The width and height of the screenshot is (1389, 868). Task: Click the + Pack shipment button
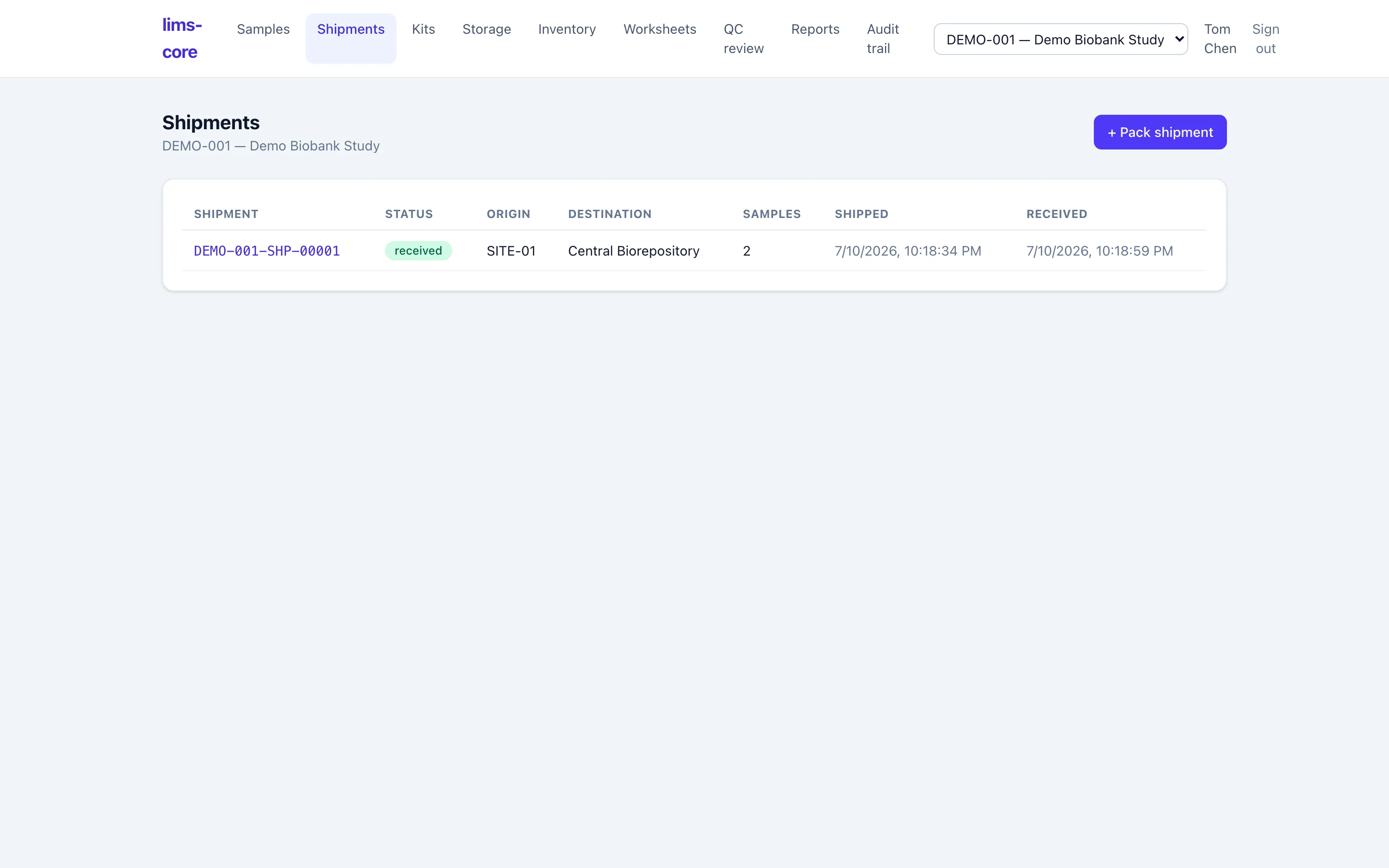tap(1160, 132)
